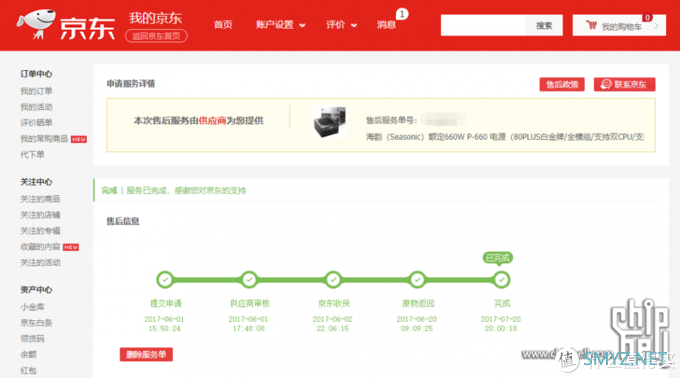
Task: Click the 联系京东 button
Action: pyautogui.click(x=624, y=85)
